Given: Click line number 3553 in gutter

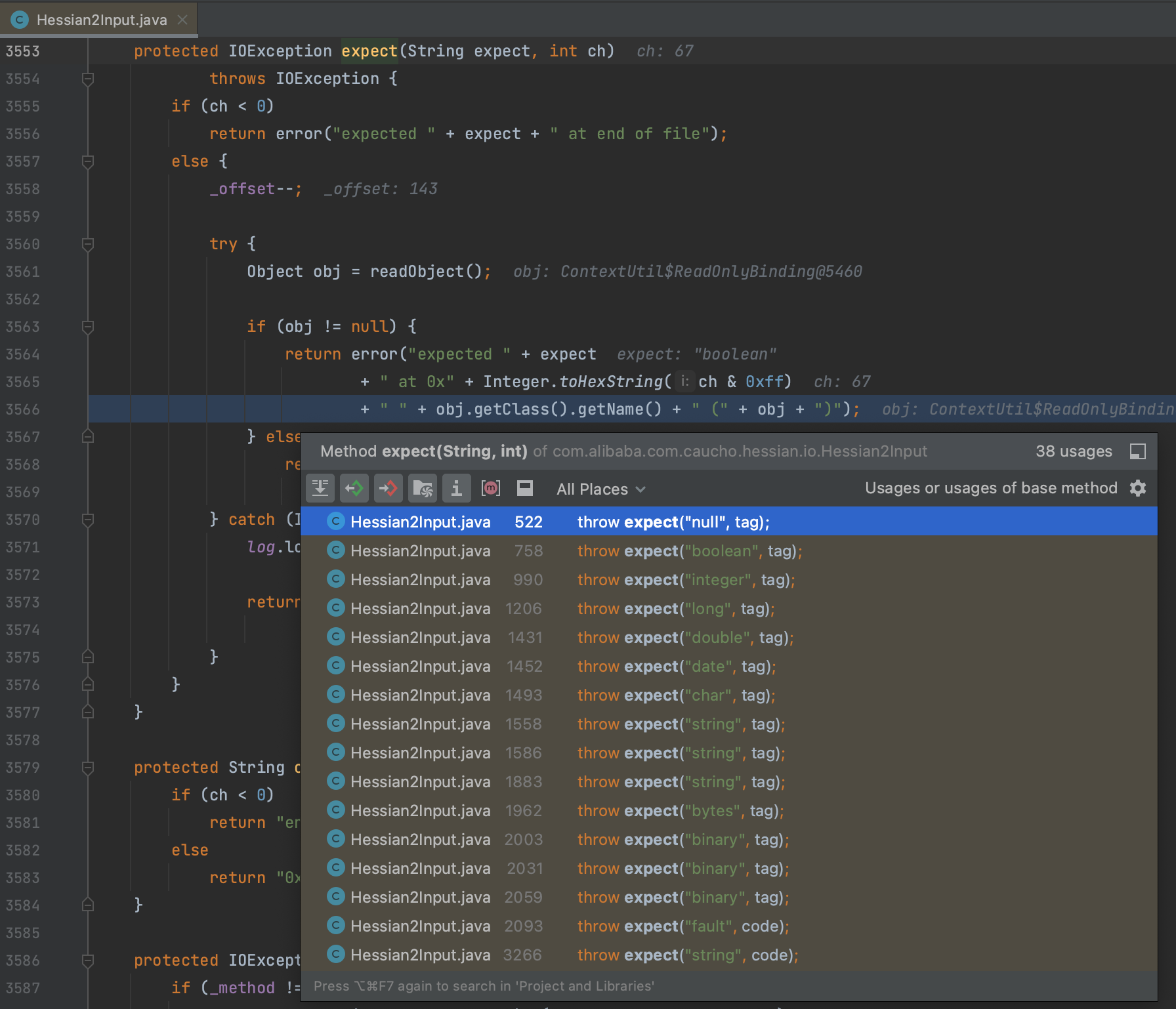Looking at the screenshot, I should tap(23, 51).
